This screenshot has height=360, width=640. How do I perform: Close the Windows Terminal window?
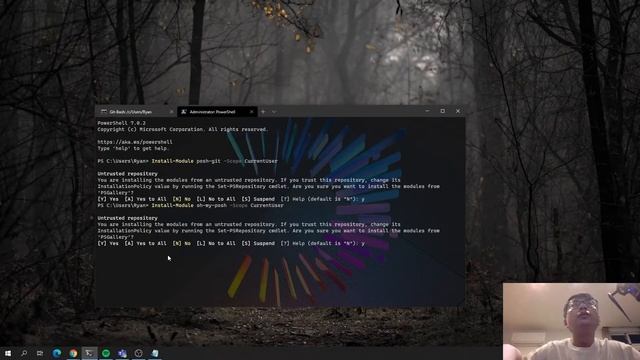pos(458,111)
